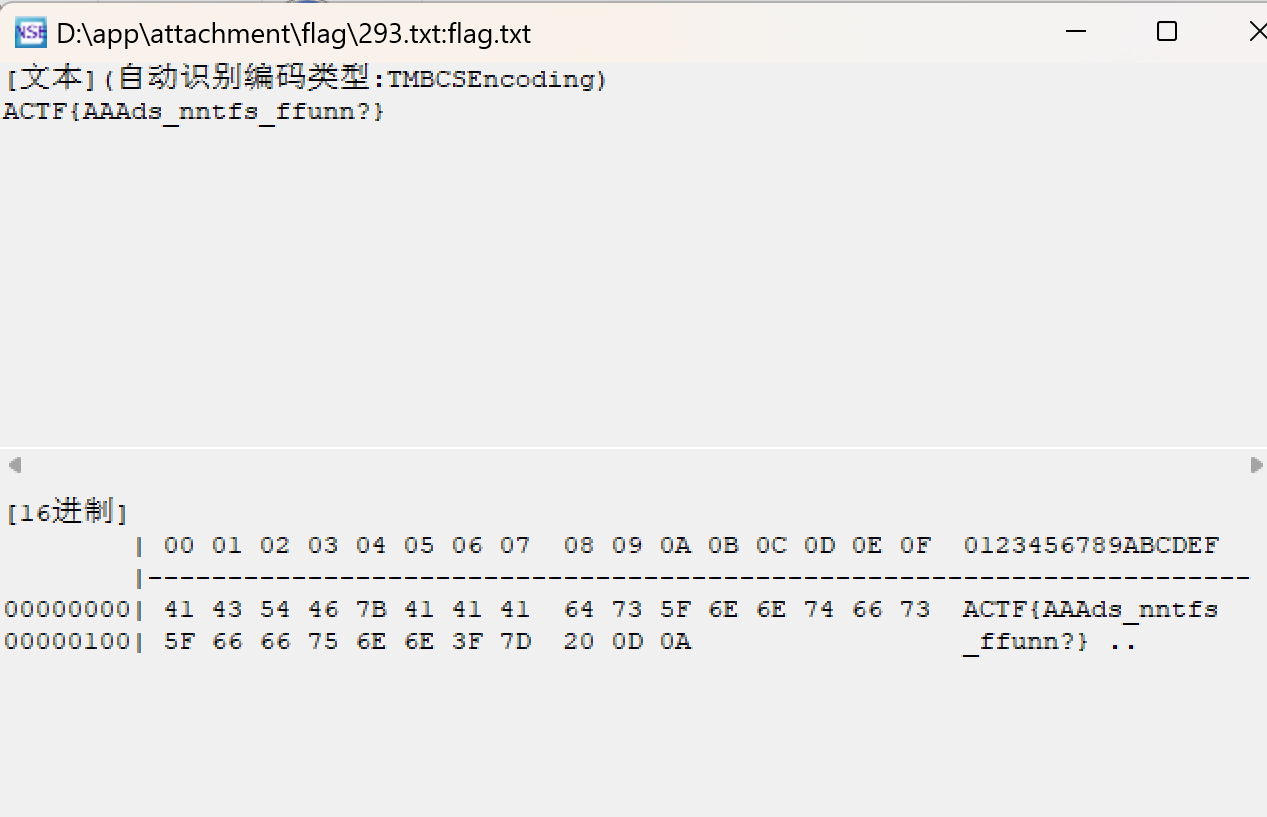Minimize the 293.txt:flag.txt window
The image size is (1267, 817).
pos(1076,32)
